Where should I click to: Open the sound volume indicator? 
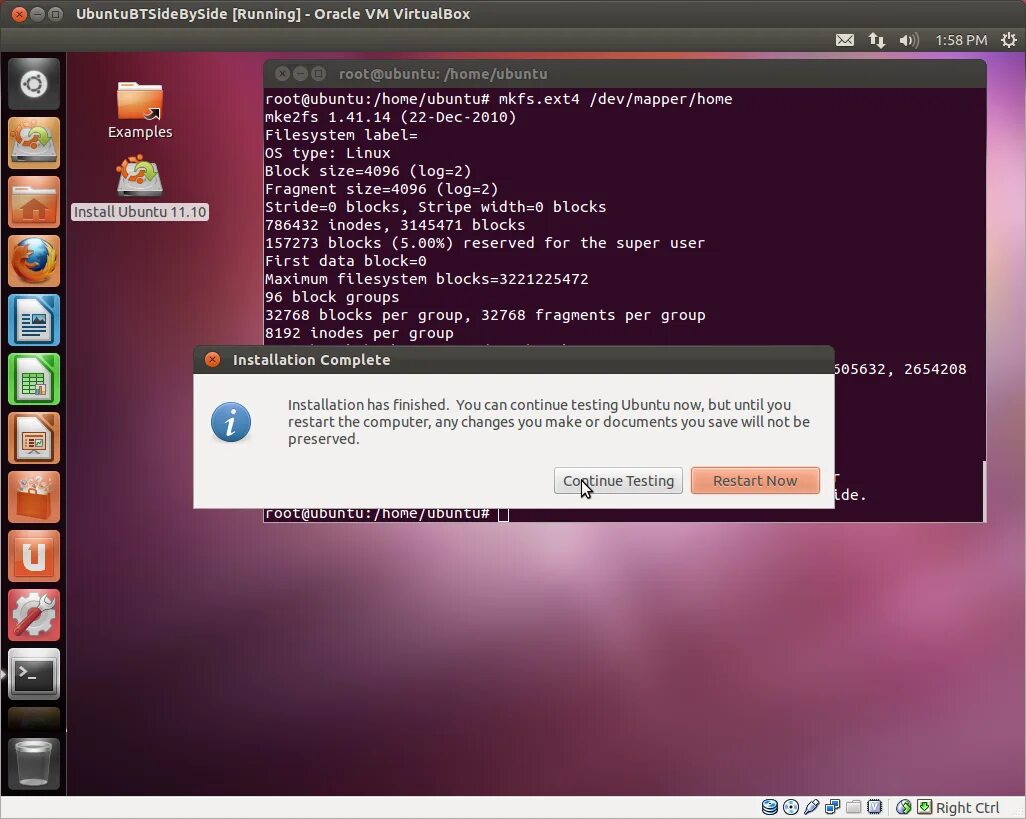(x=909, y=40)
